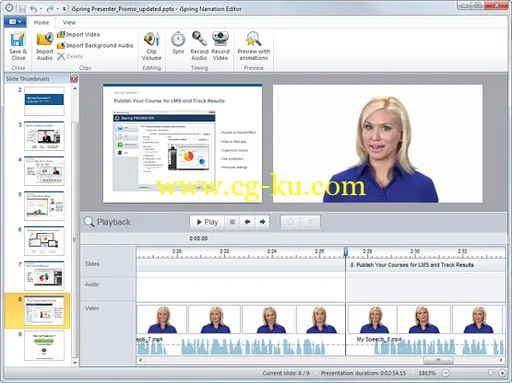Run Preview with animations
Screen dimensions: 512x383
click(254, 46)
